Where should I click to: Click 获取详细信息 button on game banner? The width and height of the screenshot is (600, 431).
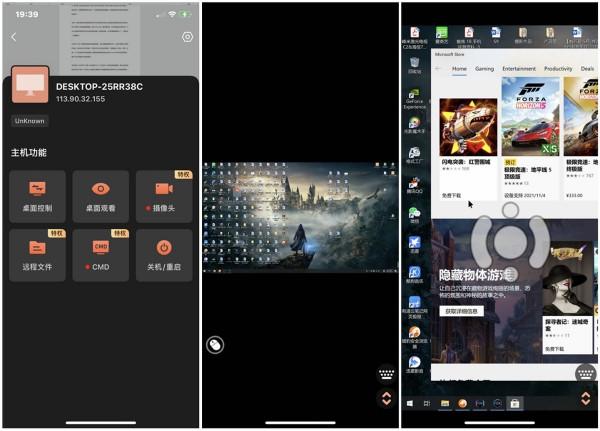(x=461, y=311)
